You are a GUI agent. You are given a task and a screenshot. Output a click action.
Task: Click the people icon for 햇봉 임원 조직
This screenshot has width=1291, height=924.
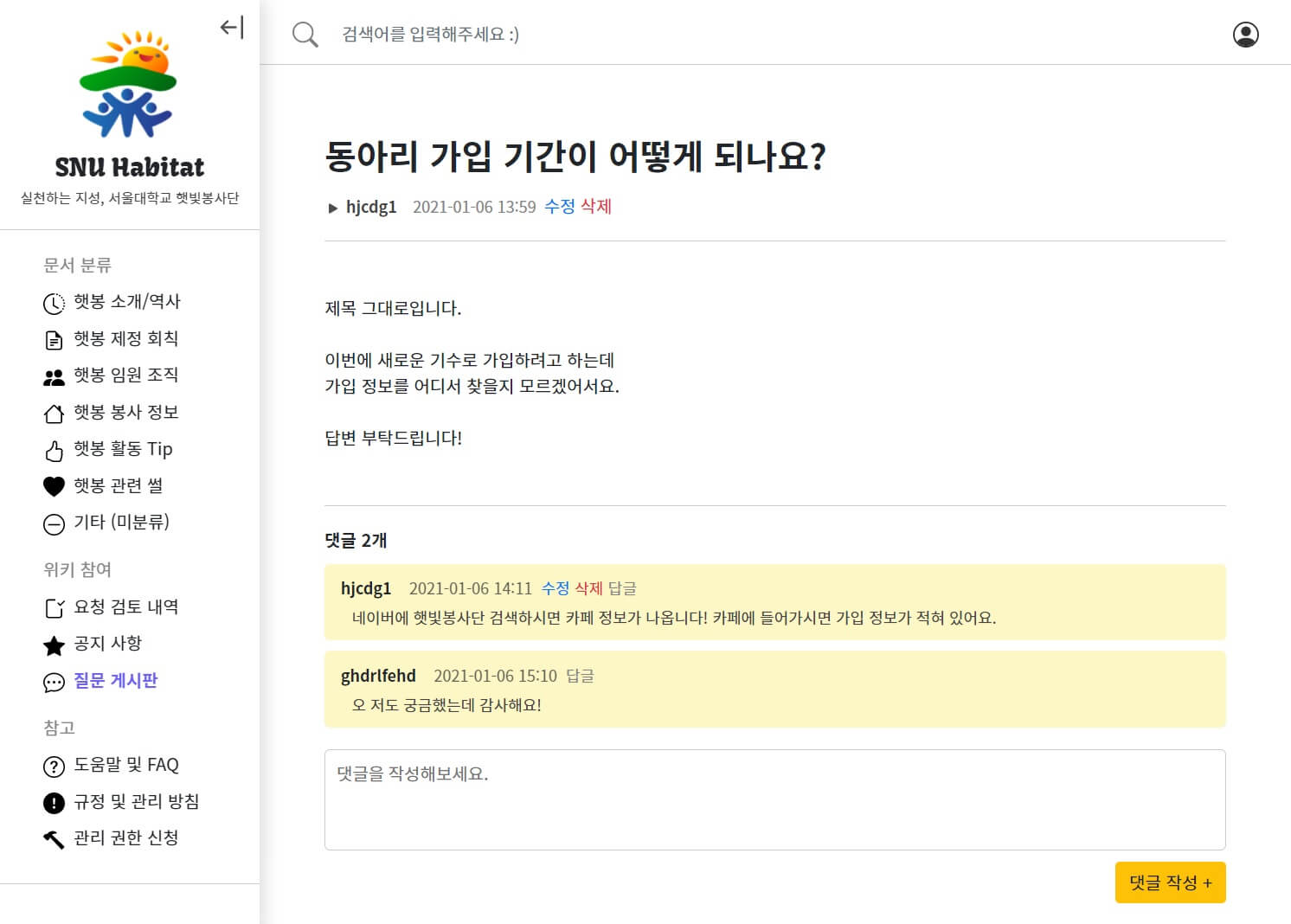(54, 377)
